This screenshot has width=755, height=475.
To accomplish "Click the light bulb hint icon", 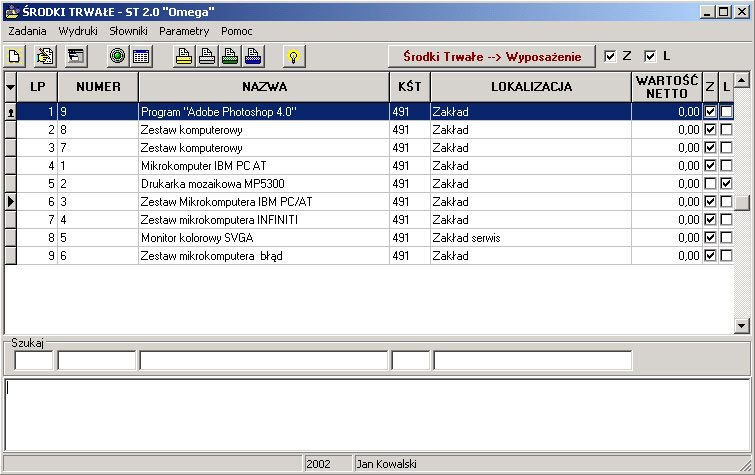I will point(292,56).
